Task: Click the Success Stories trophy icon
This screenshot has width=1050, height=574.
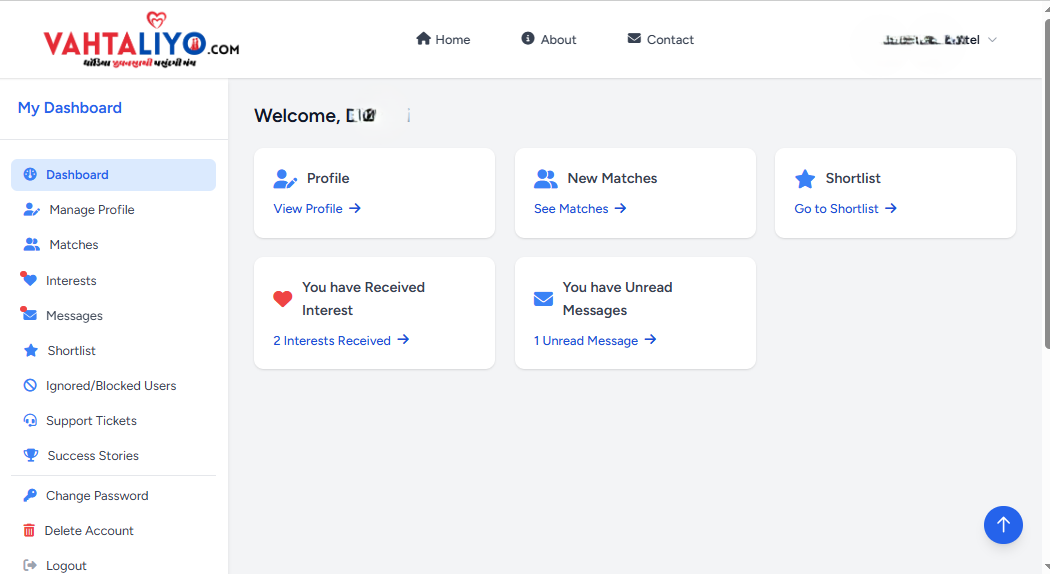Action: click(31, 455)
